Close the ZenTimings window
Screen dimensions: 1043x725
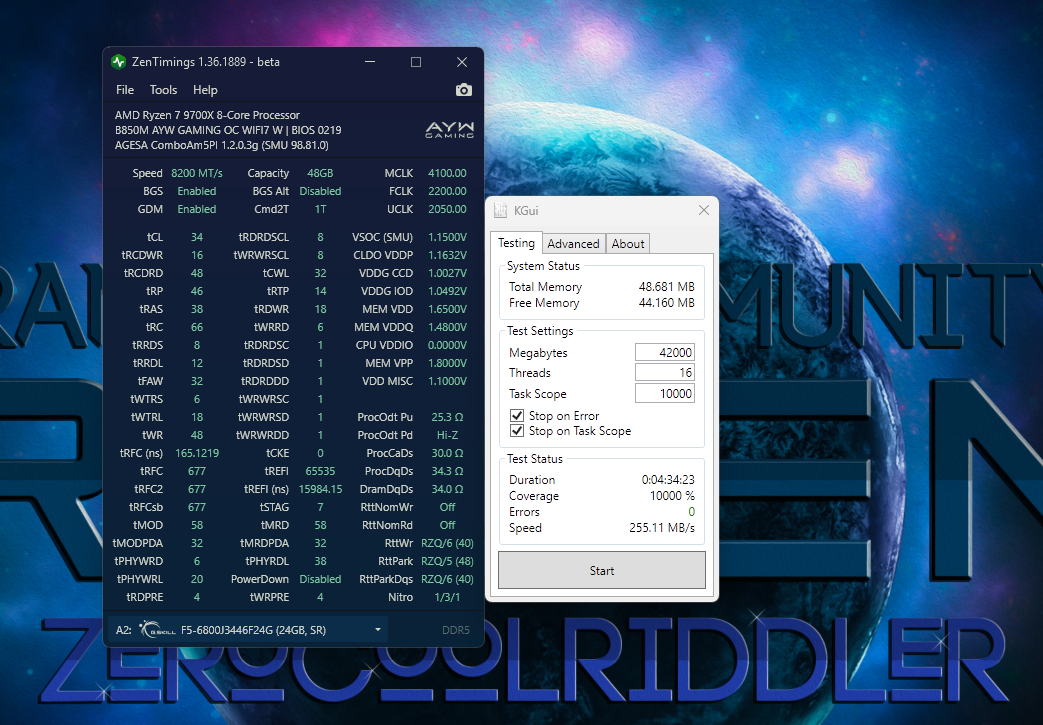462,62
